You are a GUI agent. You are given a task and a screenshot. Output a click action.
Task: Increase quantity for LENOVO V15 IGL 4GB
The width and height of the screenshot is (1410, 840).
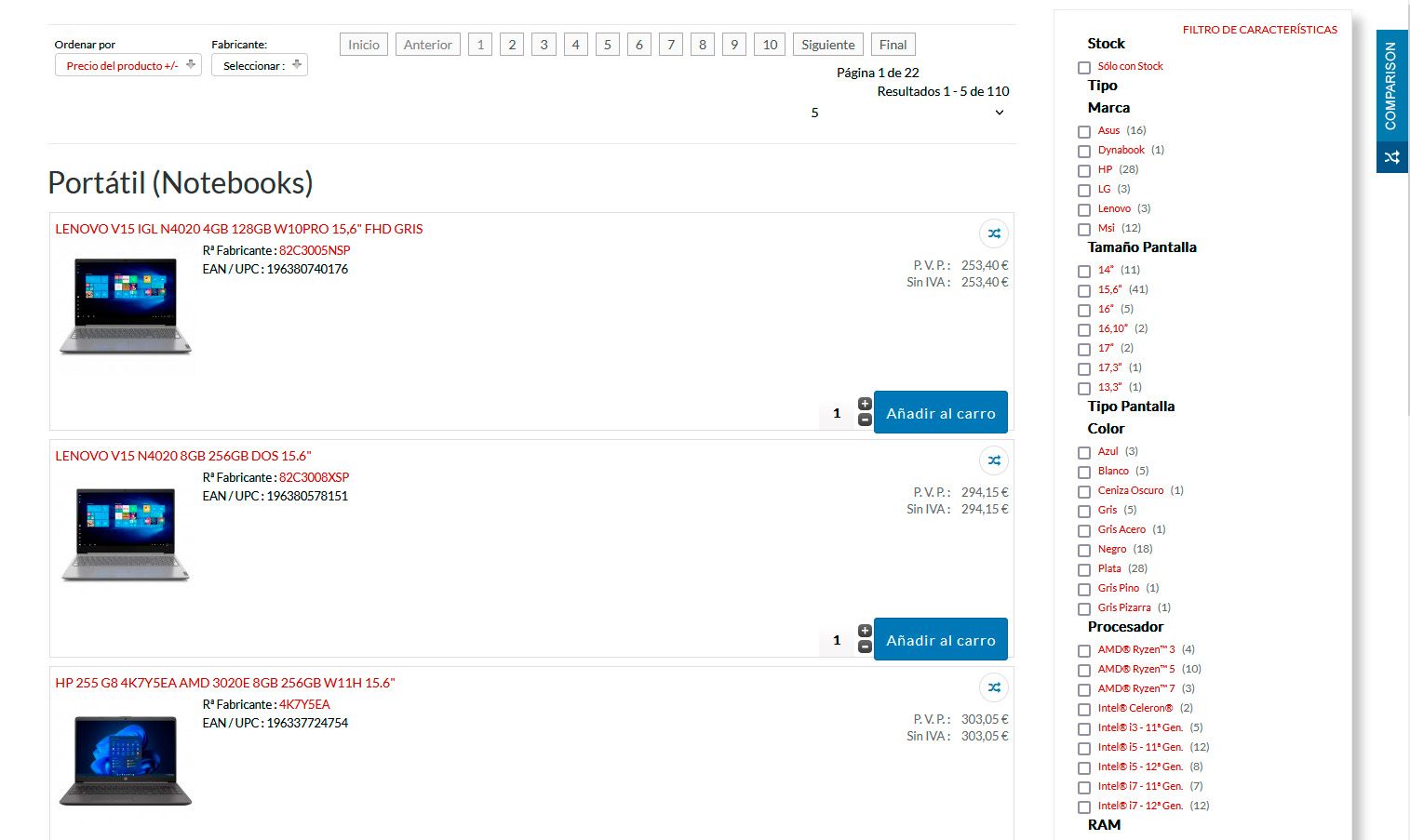865,404
